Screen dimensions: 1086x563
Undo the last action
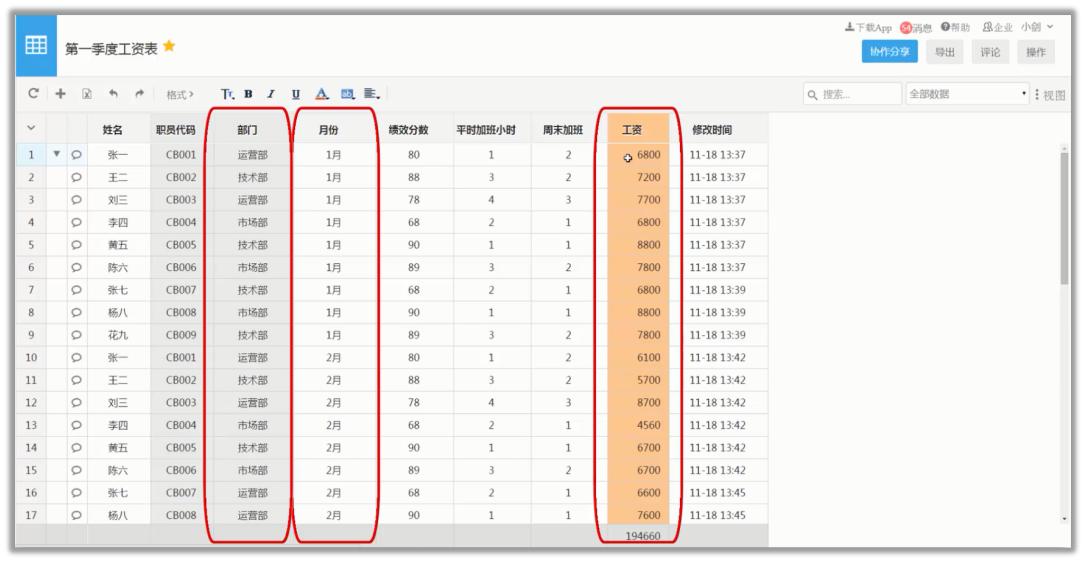114,93
